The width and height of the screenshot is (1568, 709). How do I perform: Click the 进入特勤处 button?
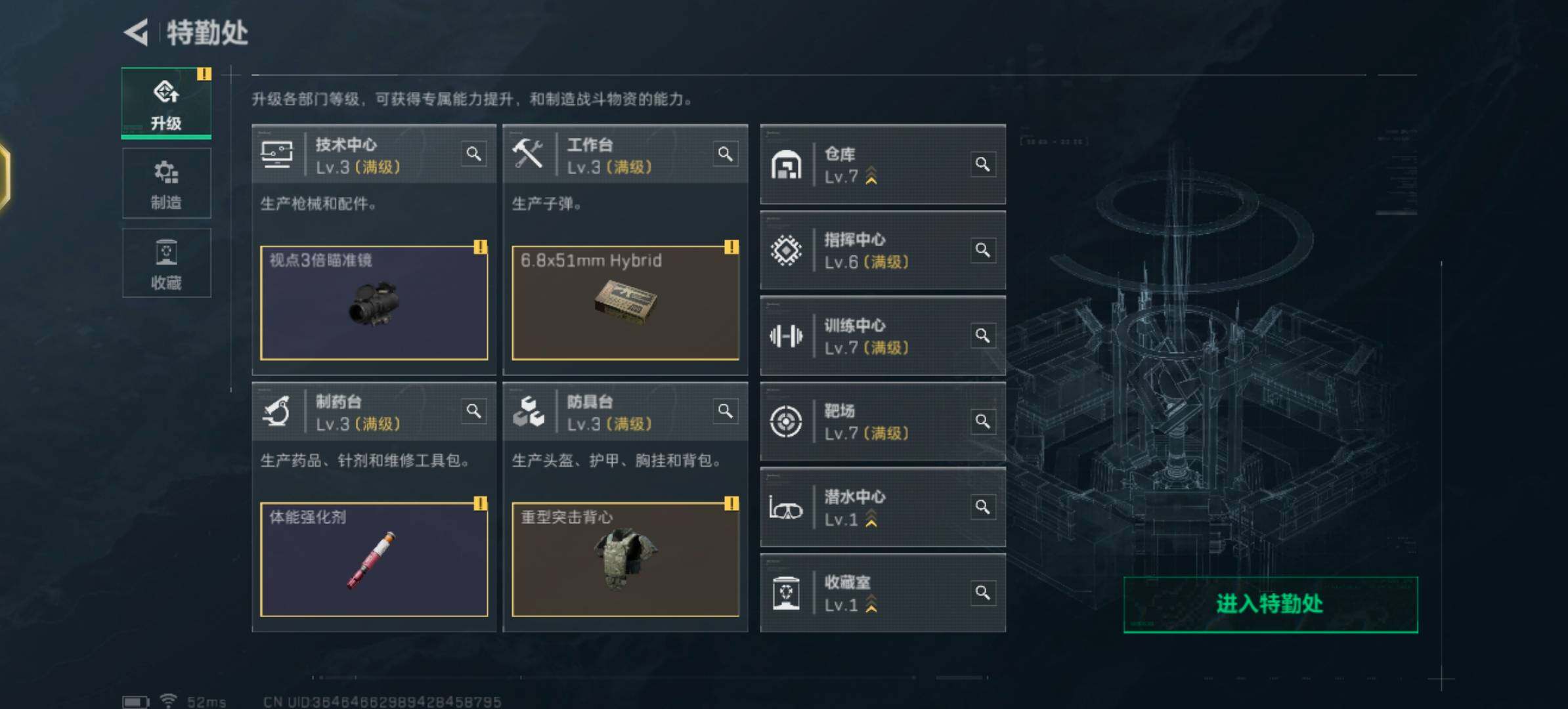[x=1271, y=605]
